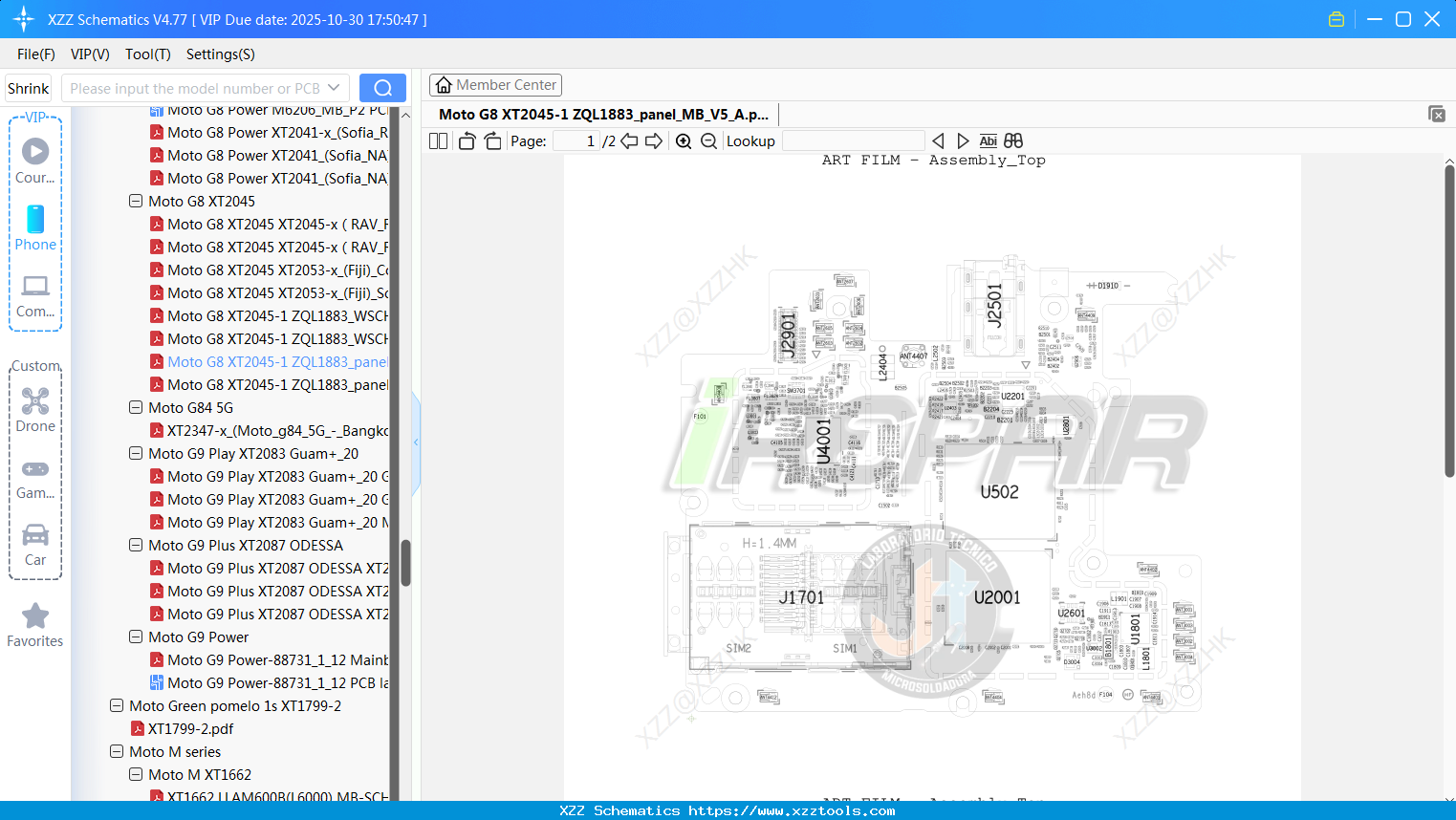Jump to next Lookup result
This screenshot has height=820, width=1456.
pyautogui.click(x=963, y=141)
